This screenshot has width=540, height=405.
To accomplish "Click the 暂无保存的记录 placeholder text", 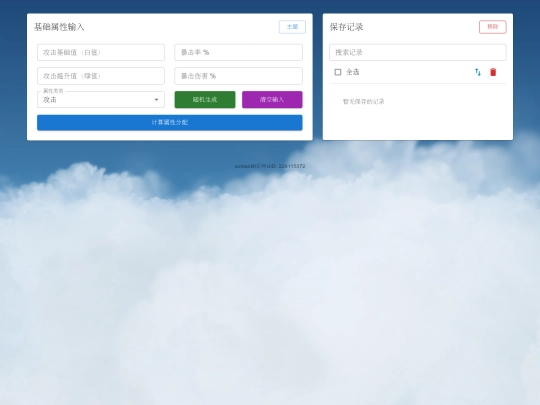I will point(364,102).
